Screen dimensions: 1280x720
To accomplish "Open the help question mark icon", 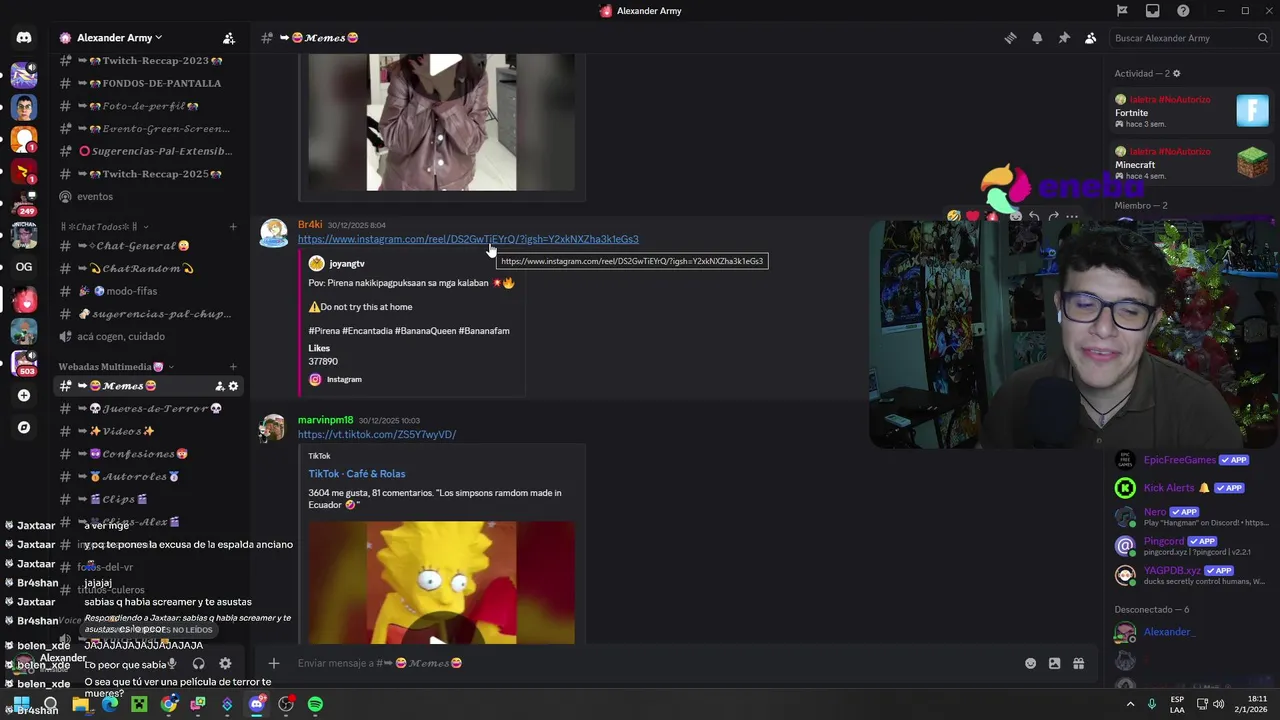I will 1183,11.
